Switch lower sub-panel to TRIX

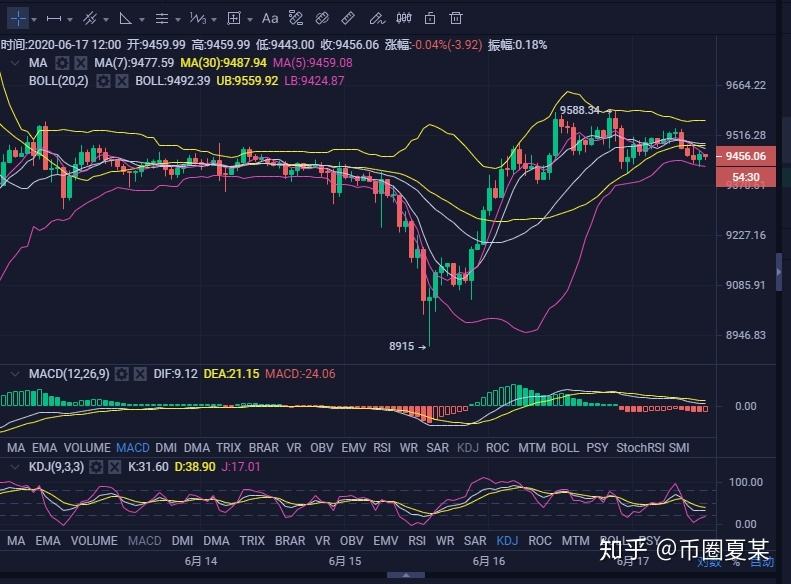tap(252, 541)
